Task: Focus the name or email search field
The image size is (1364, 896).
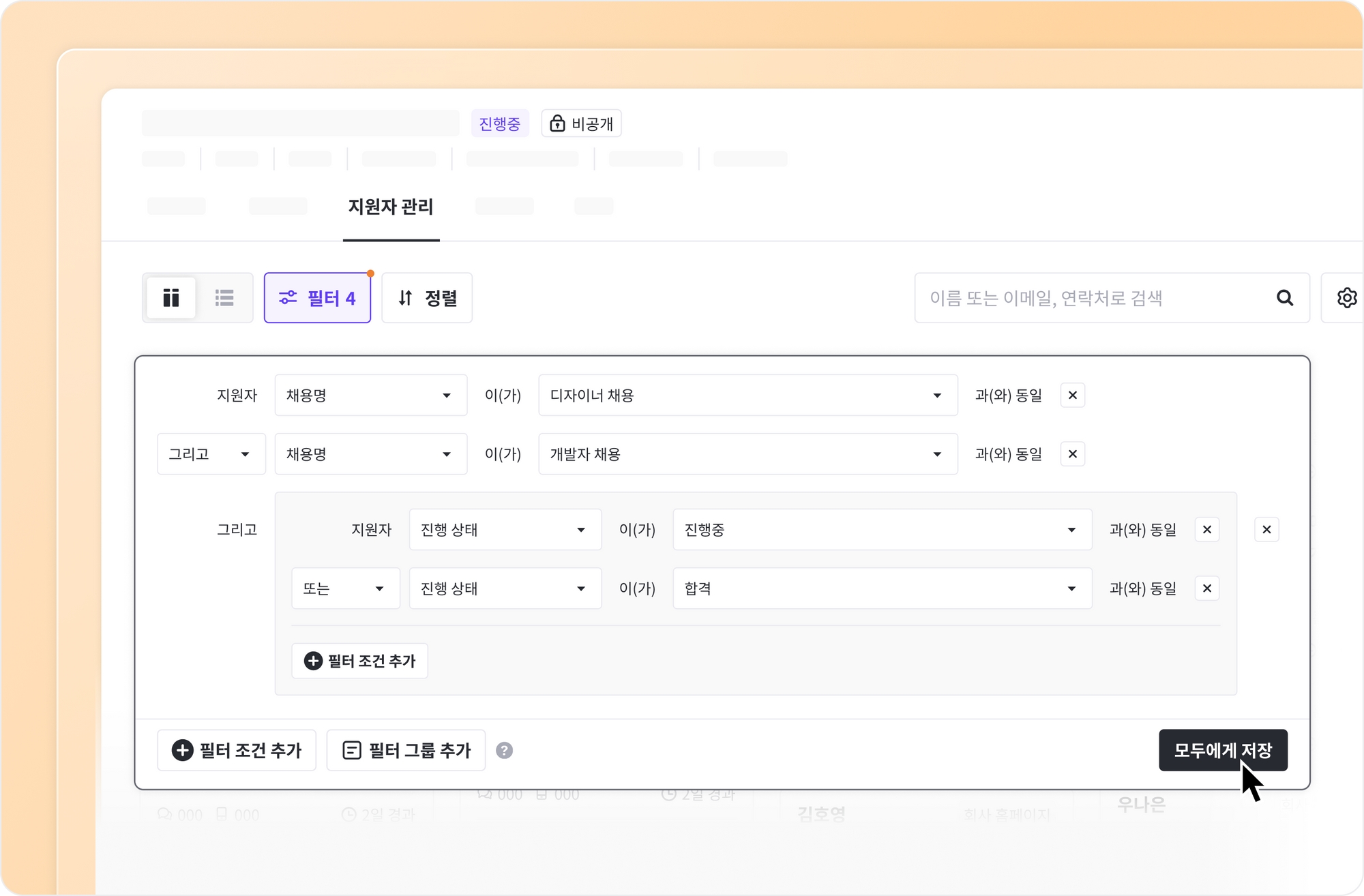Action: (1091, 298)
